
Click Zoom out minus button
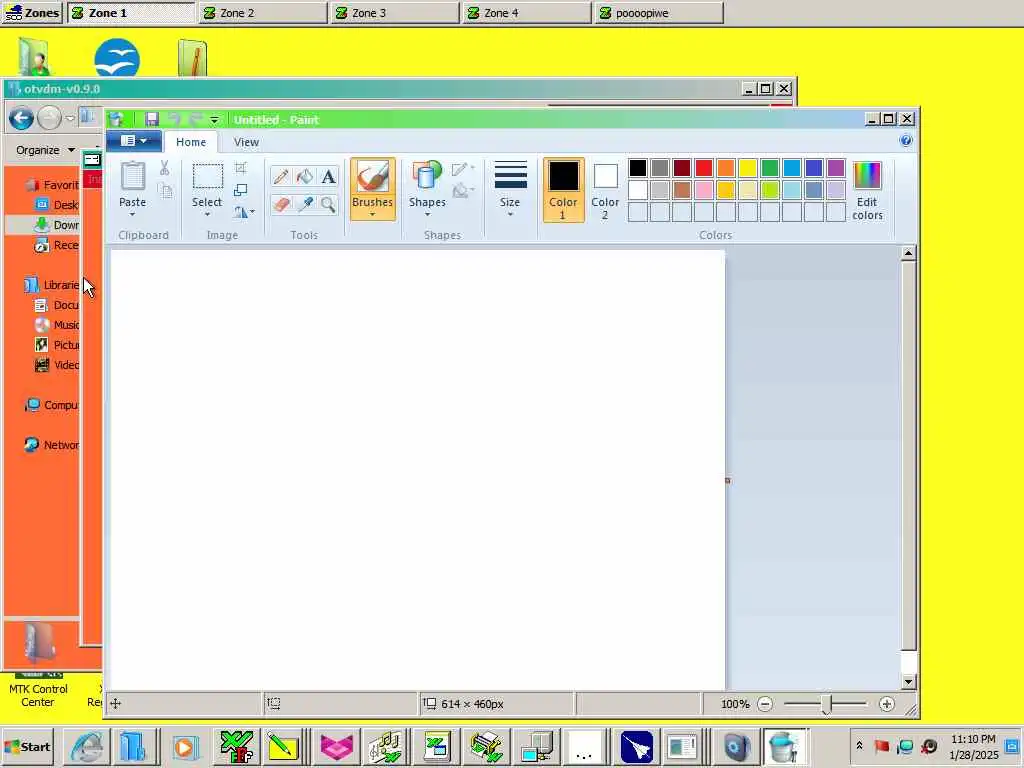click(765, 704)
